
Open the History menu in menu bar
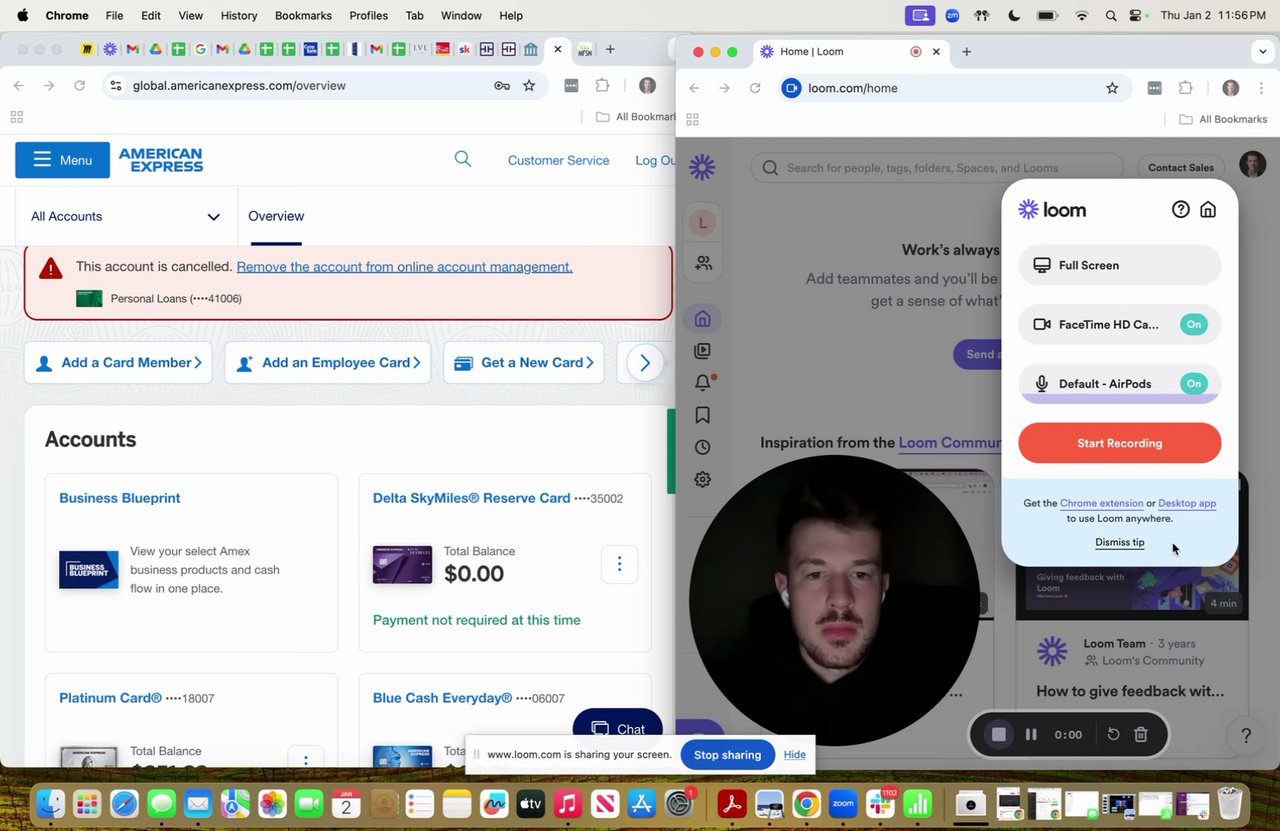239,15
